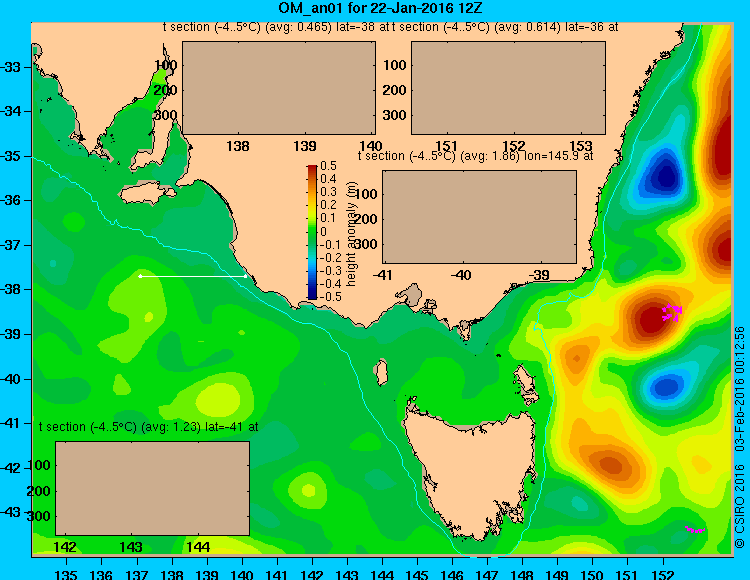
Task: Open the lon=145.9 temperature section inset panel
Action: tap(479, 217)
